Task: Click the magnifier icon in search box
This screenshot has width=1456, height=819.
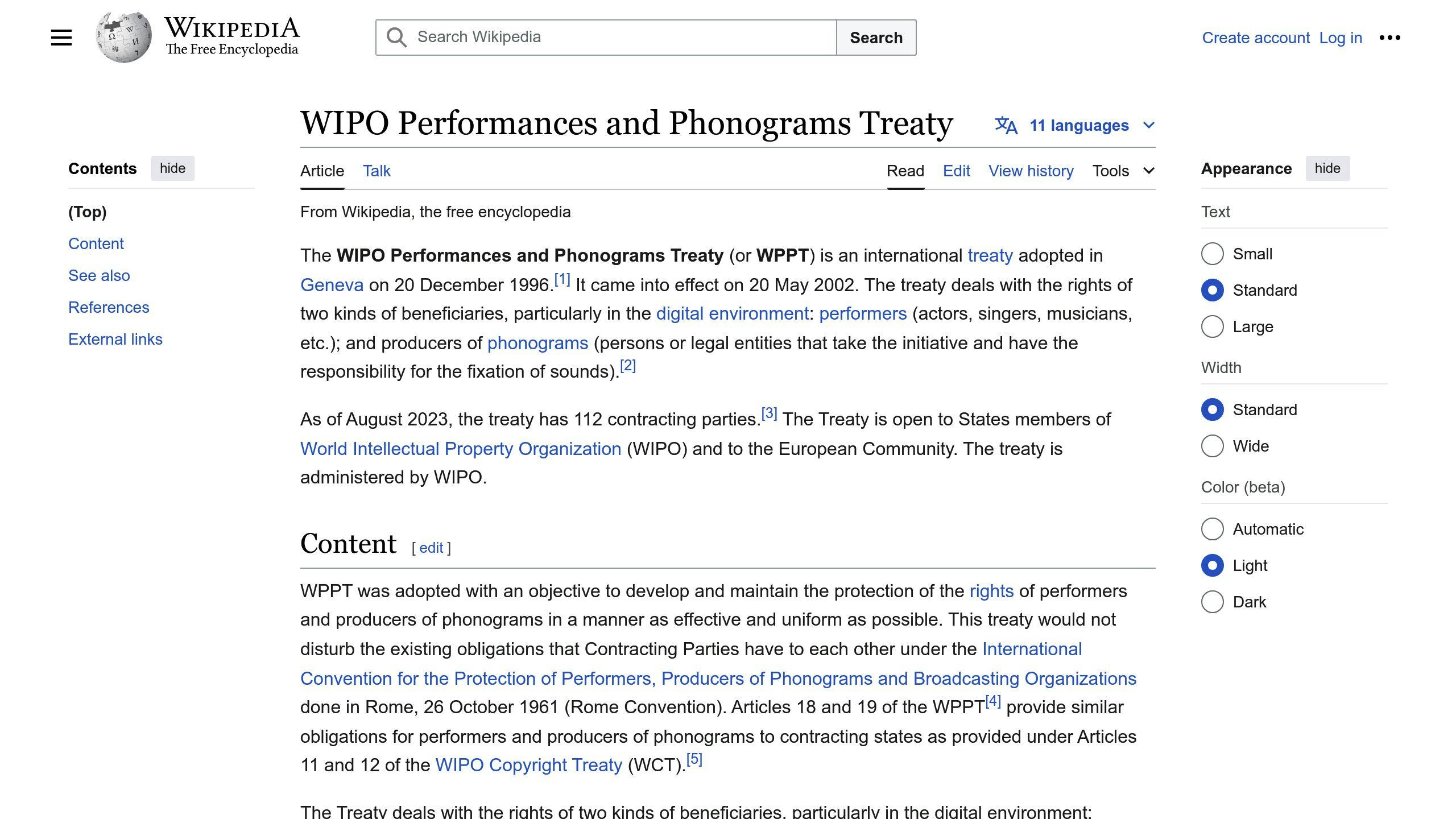Action: (396, 38)
